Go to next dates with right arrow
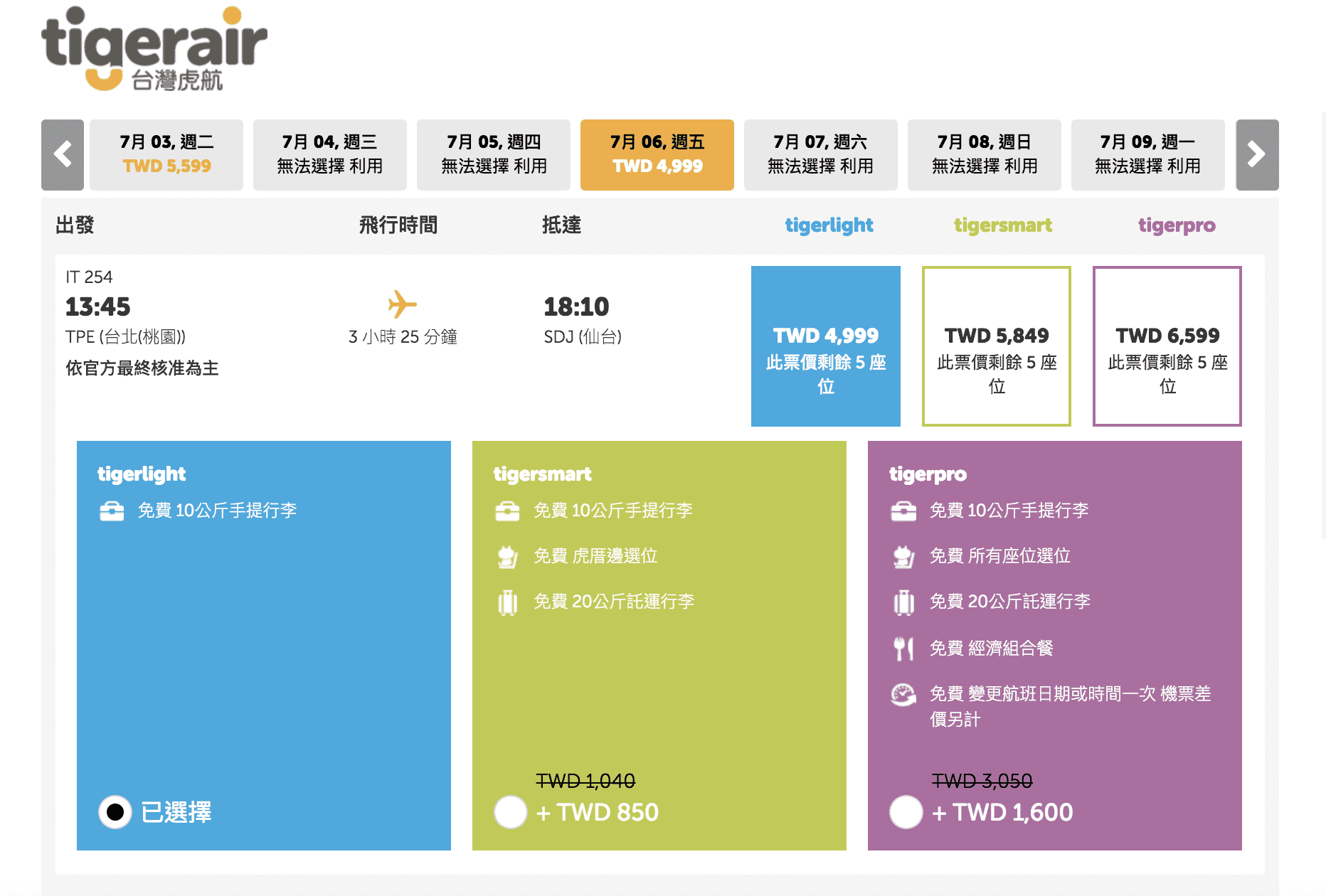 pyautogui.click(x=1257, y=155)
